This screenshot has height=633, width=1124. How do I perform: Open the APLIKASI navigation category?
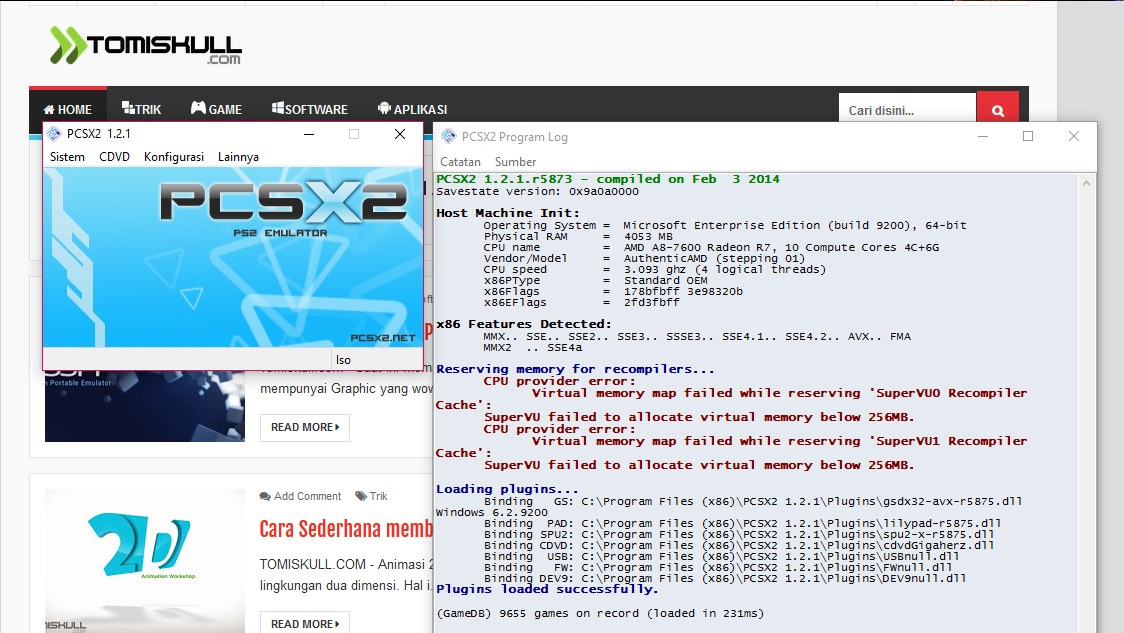point(412,109)
